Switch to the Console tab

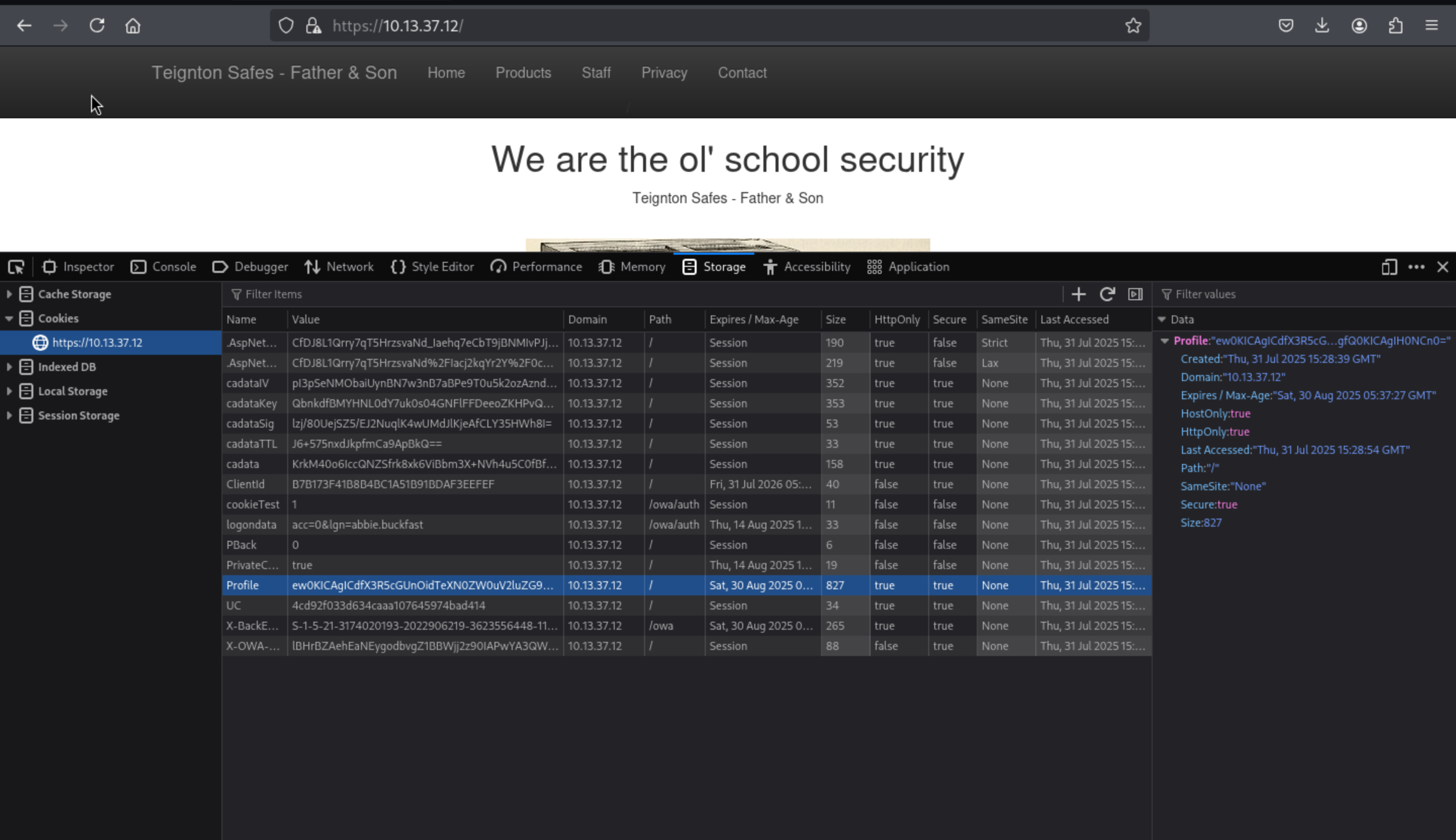tap(163, 266)
